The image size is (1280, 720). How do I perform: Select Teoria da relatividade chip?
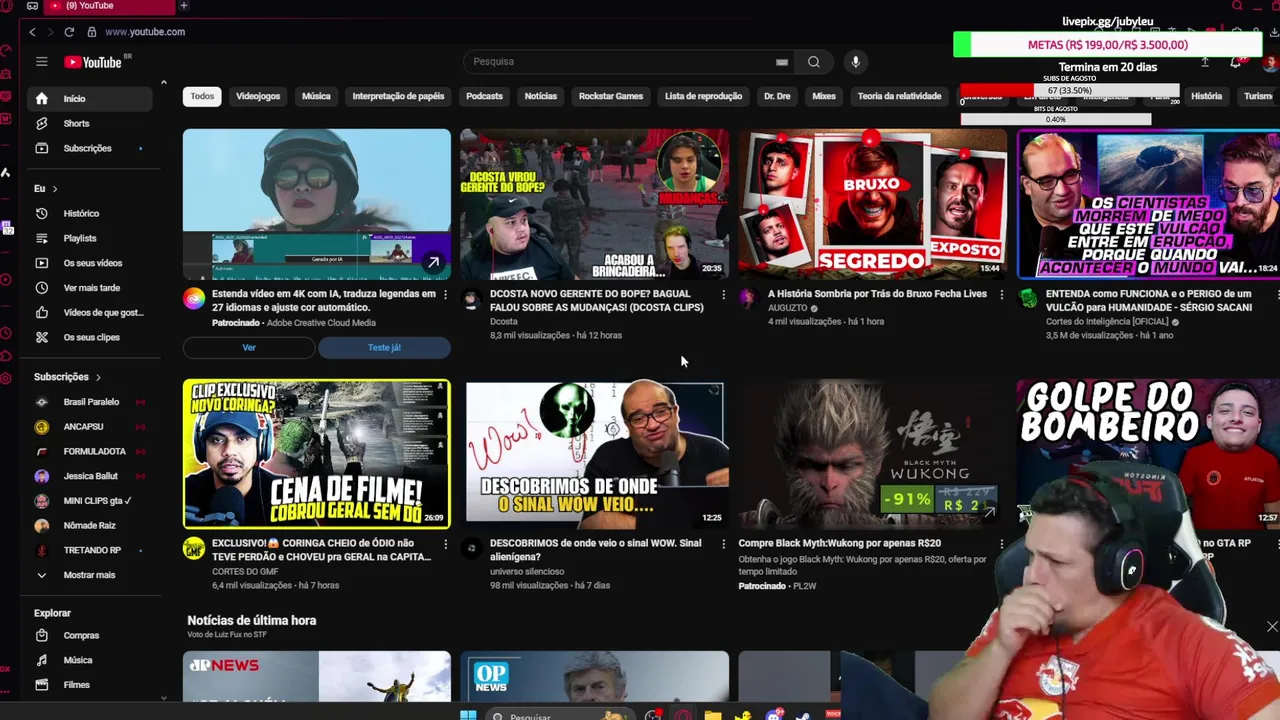click(899, 96)
